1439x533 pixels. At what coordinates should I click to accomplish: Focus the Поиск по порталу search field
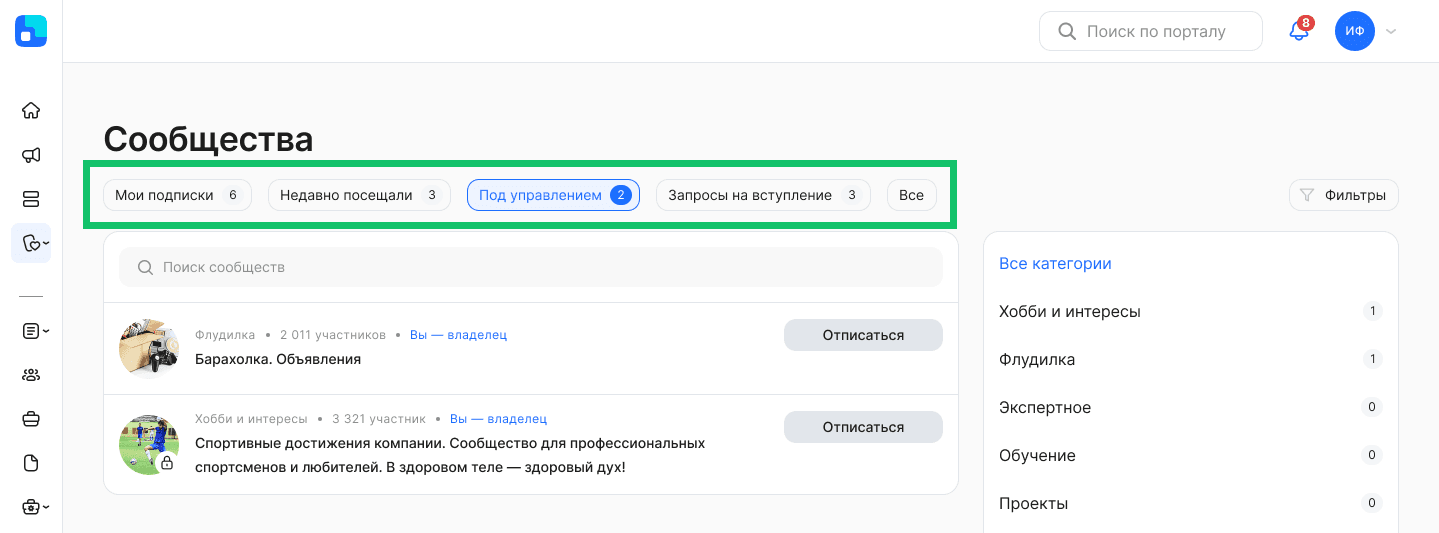tap(1151, 31)
